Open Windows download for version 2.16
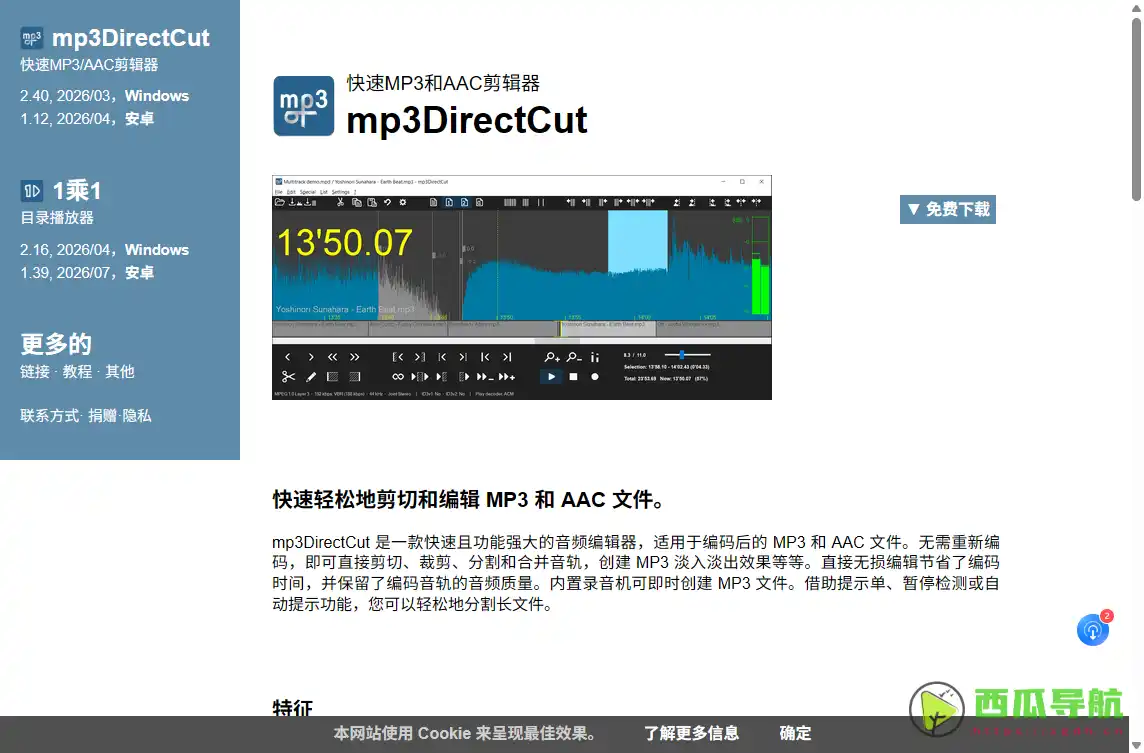This screenshot has height=753, width=1144. coord(157,250)
